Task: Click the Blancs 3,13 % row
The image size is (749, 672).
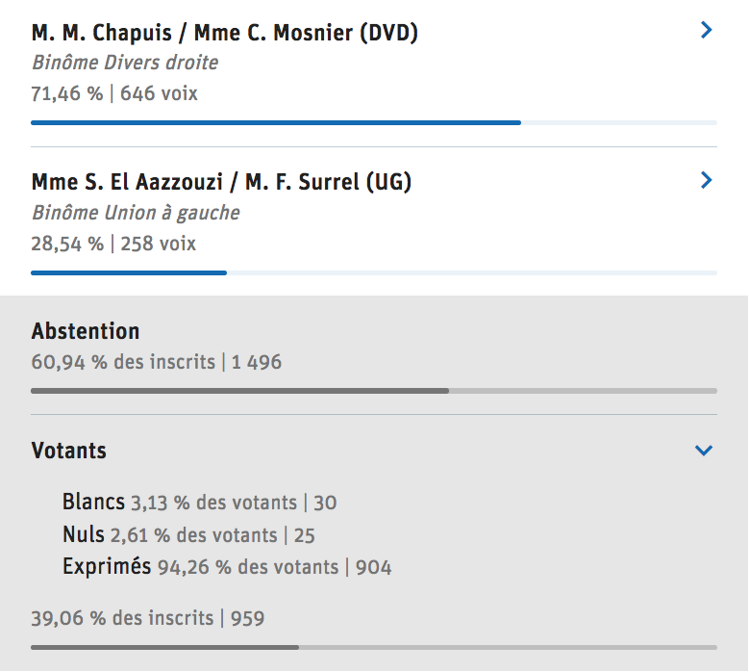Action: click(x=199, y=502)
